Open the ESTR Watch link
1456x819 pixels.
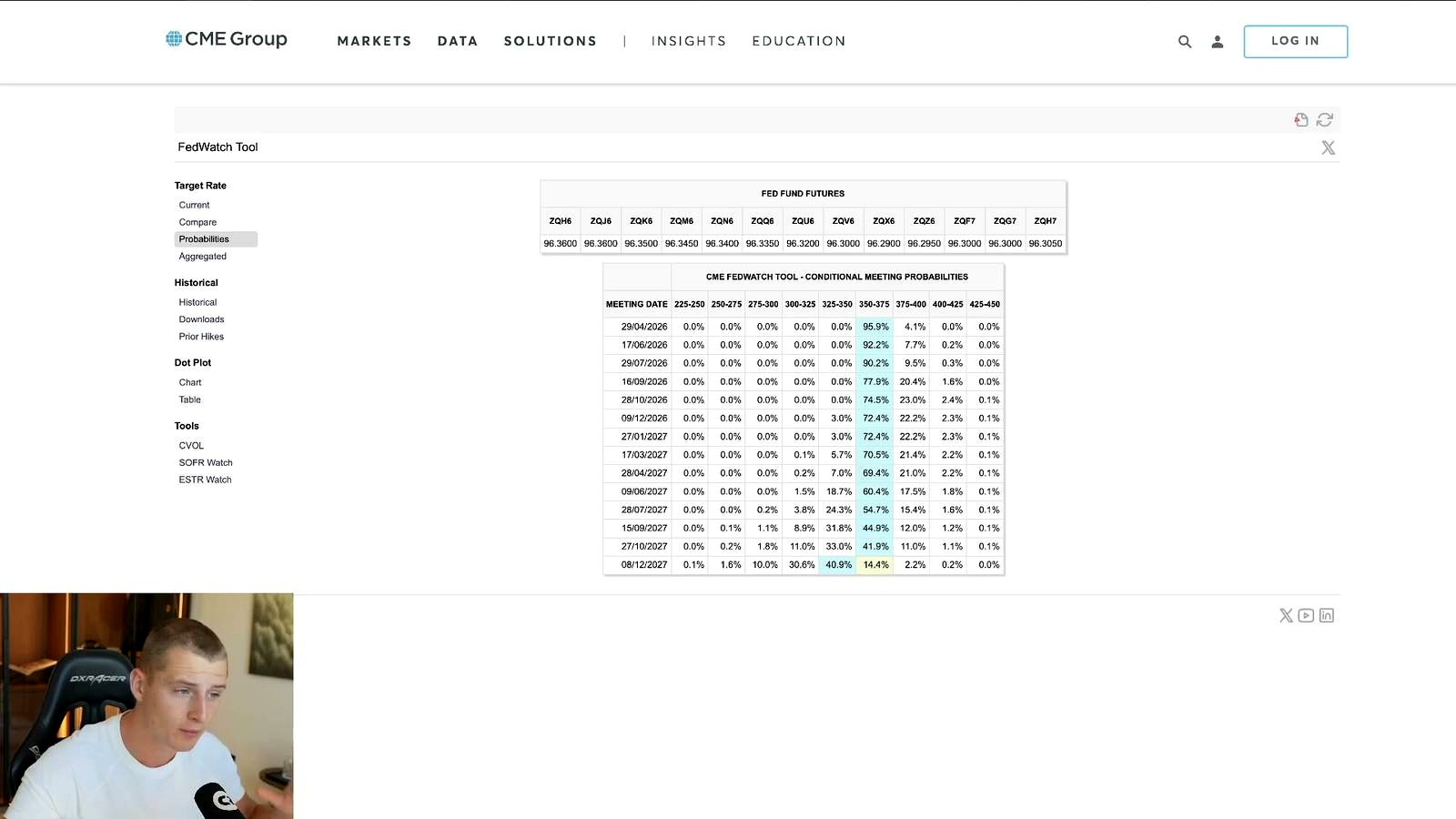[205, 480]
